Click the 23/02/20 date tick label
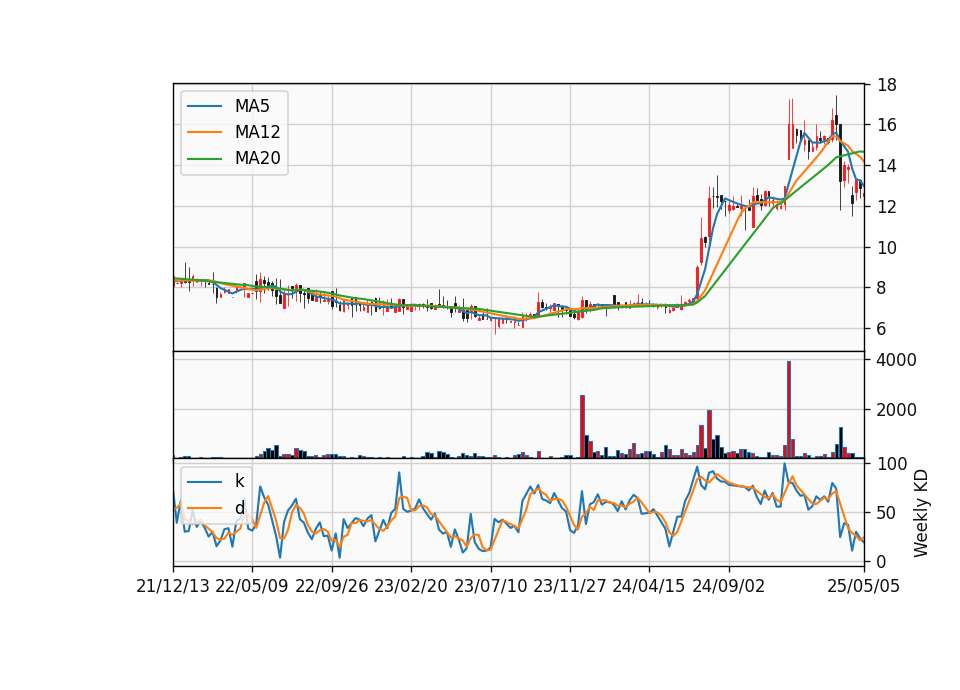Image resolution: width=960 pixels, height=690 pixels. (411, 586)
